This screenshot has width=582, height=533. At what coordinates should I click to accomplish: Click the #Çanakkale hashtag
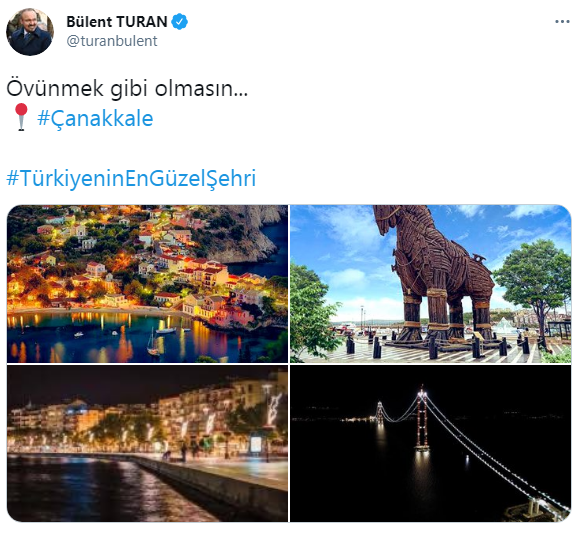tap(95, 118)
